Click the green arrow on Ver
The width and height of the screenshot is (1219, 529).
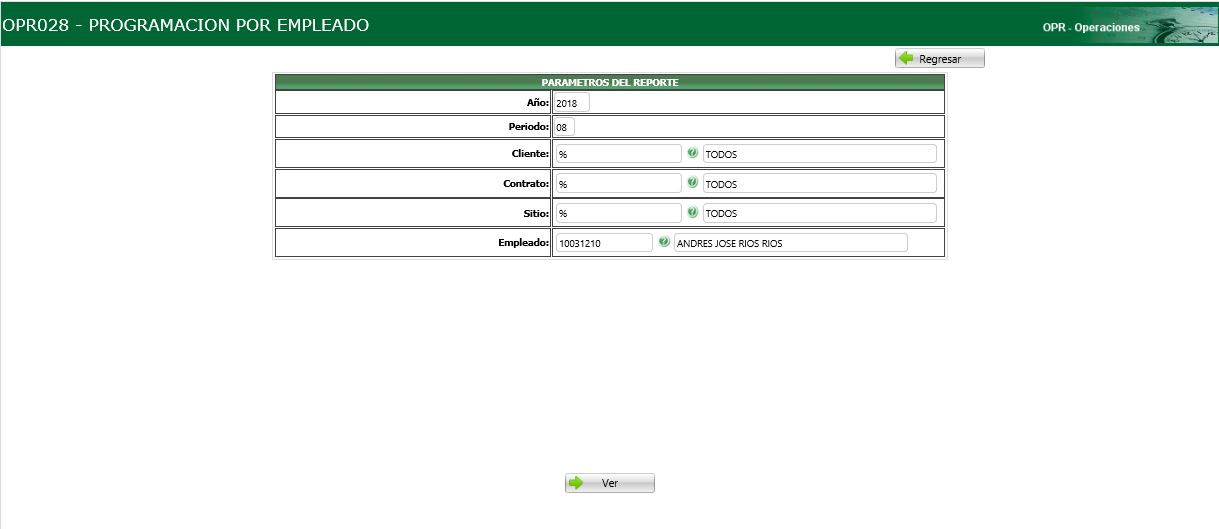[576, 483]
